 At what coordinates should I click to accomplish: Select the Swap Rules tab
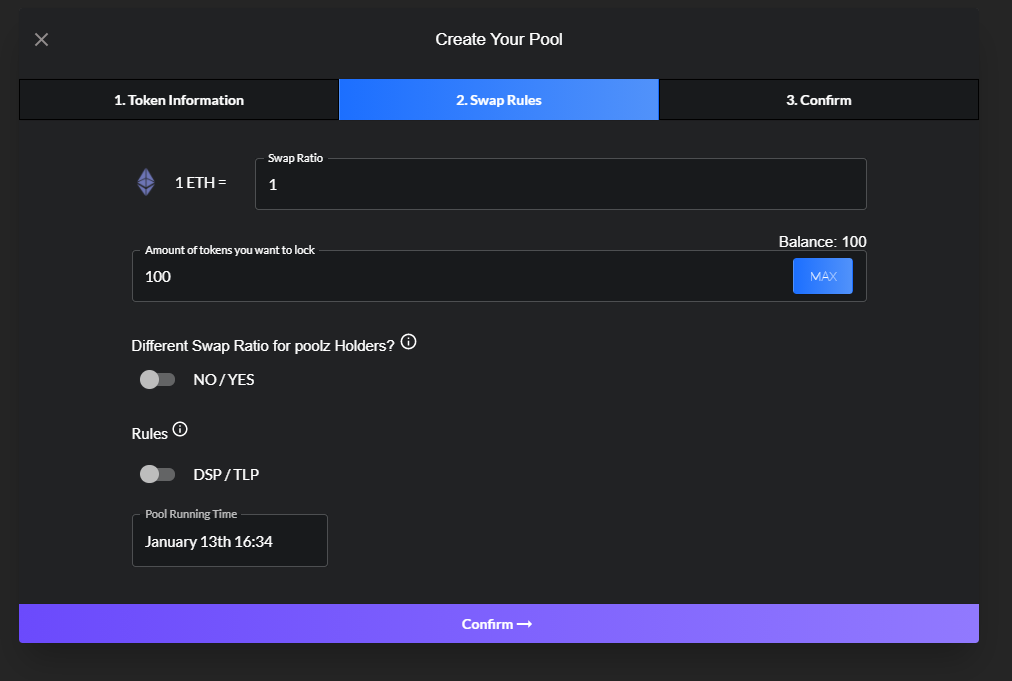[498, 99]
